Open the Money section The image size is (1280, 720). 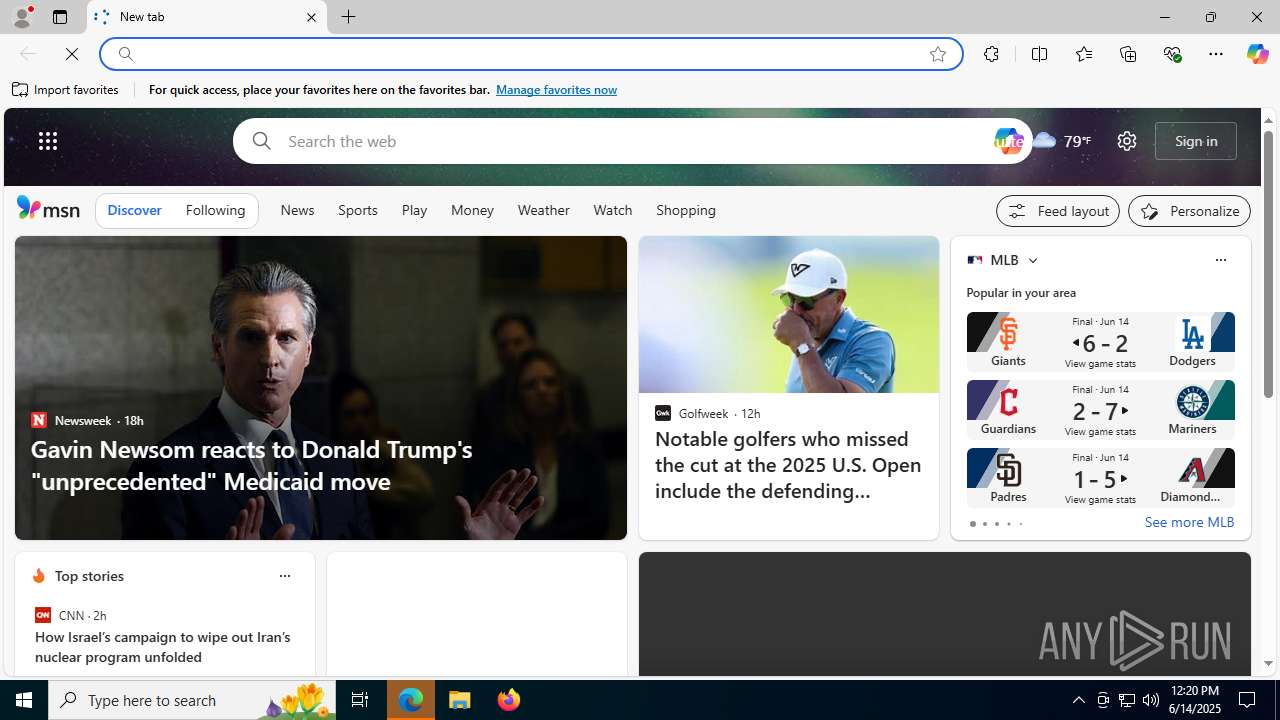(x=472, y=211)
